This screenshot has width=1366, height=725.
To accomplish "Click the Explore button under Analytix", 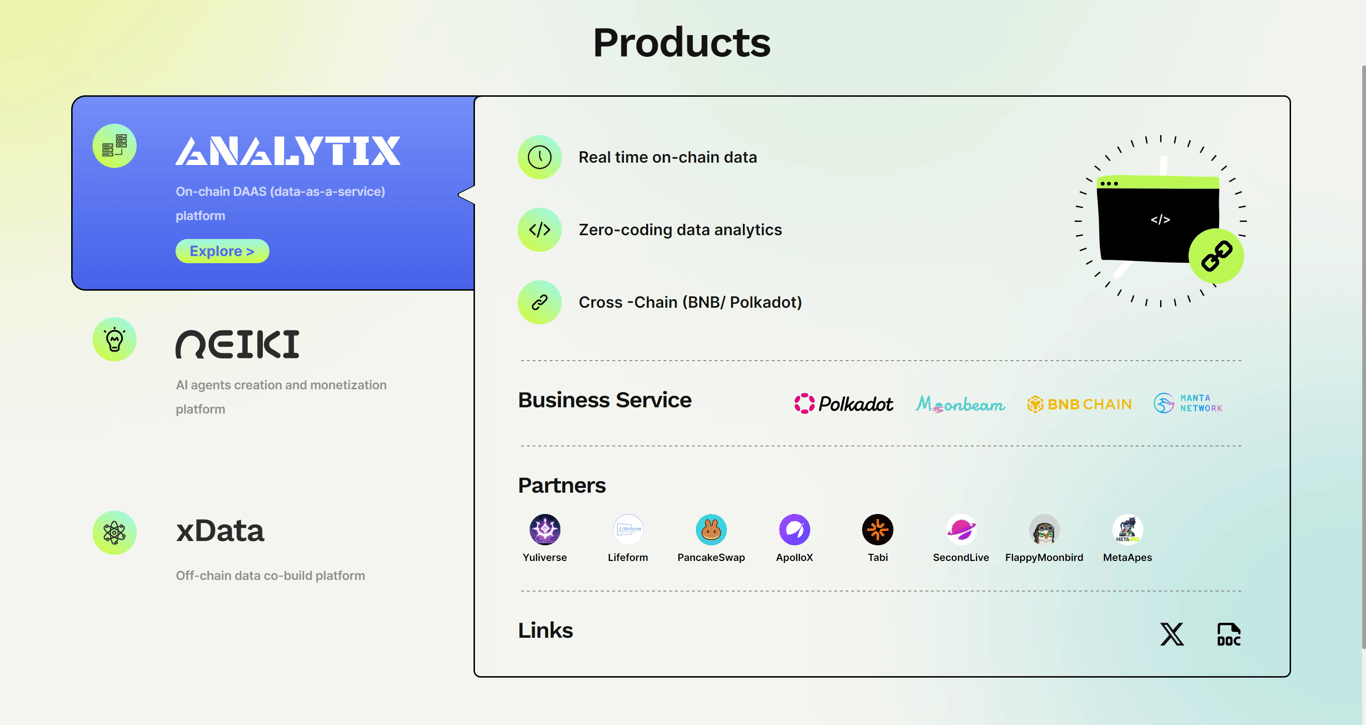I will tap(222, 251).
